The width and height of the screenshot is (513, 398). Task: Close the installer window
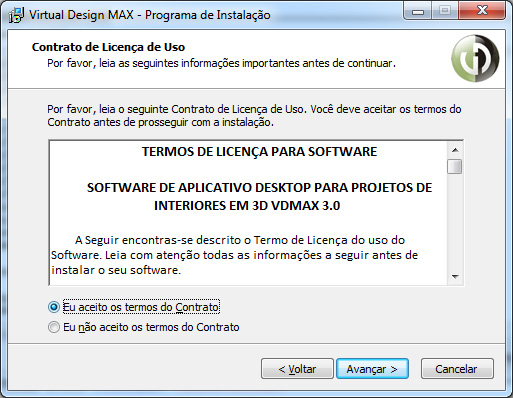point(482,12)
